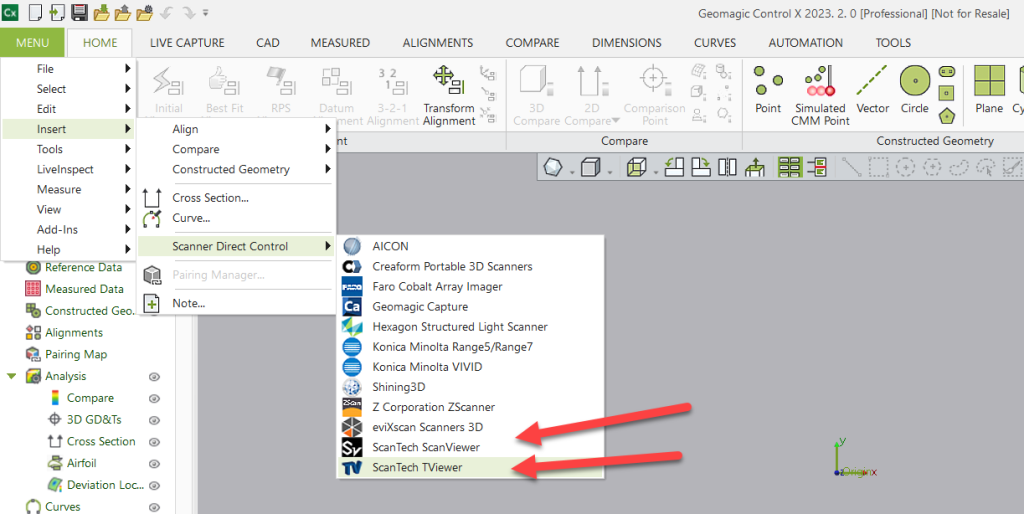Toggle visibility eye for Curves

pos(154,507)
